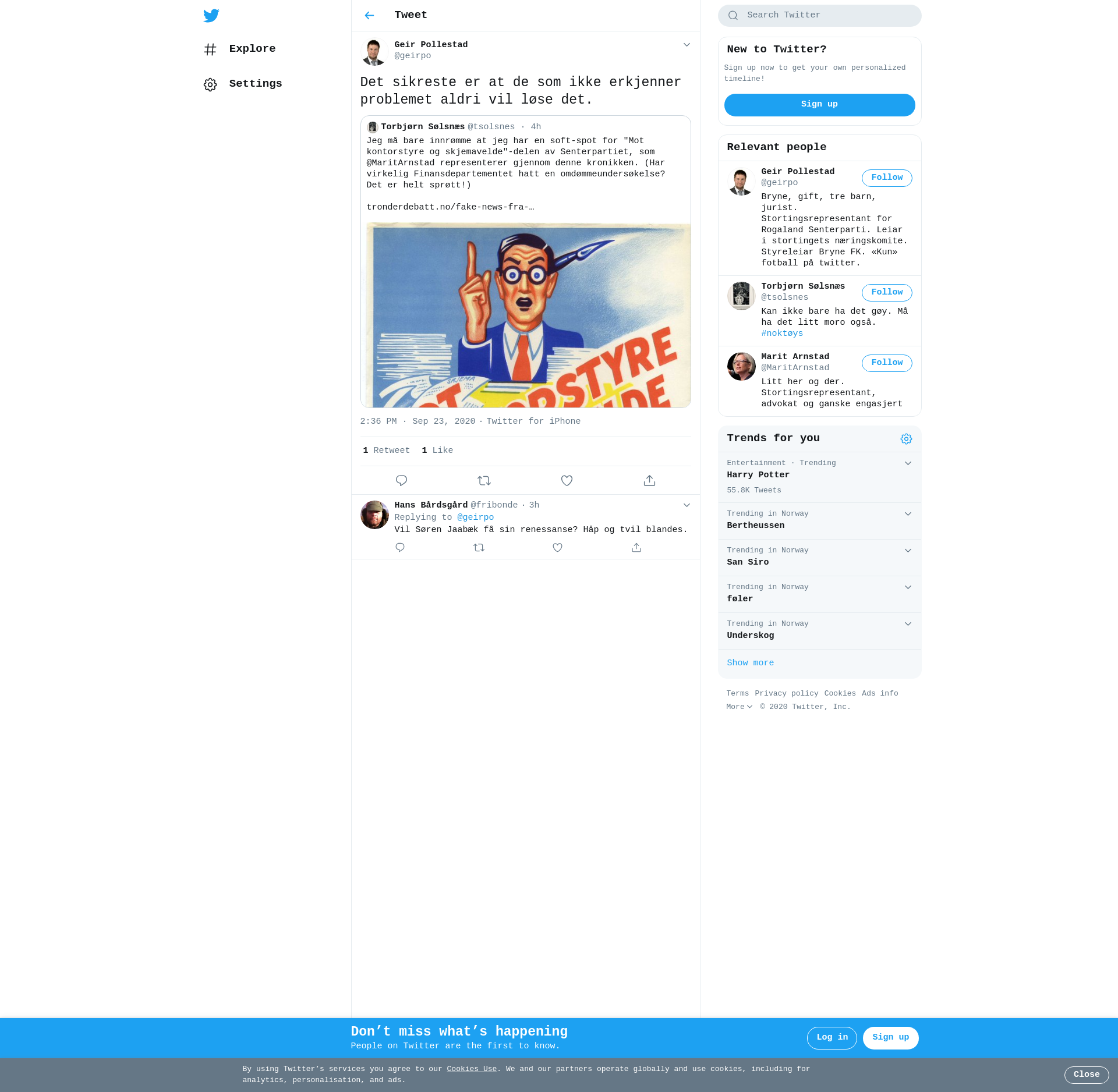
Task: Click the Twitter bird logo
Action: 211,16
